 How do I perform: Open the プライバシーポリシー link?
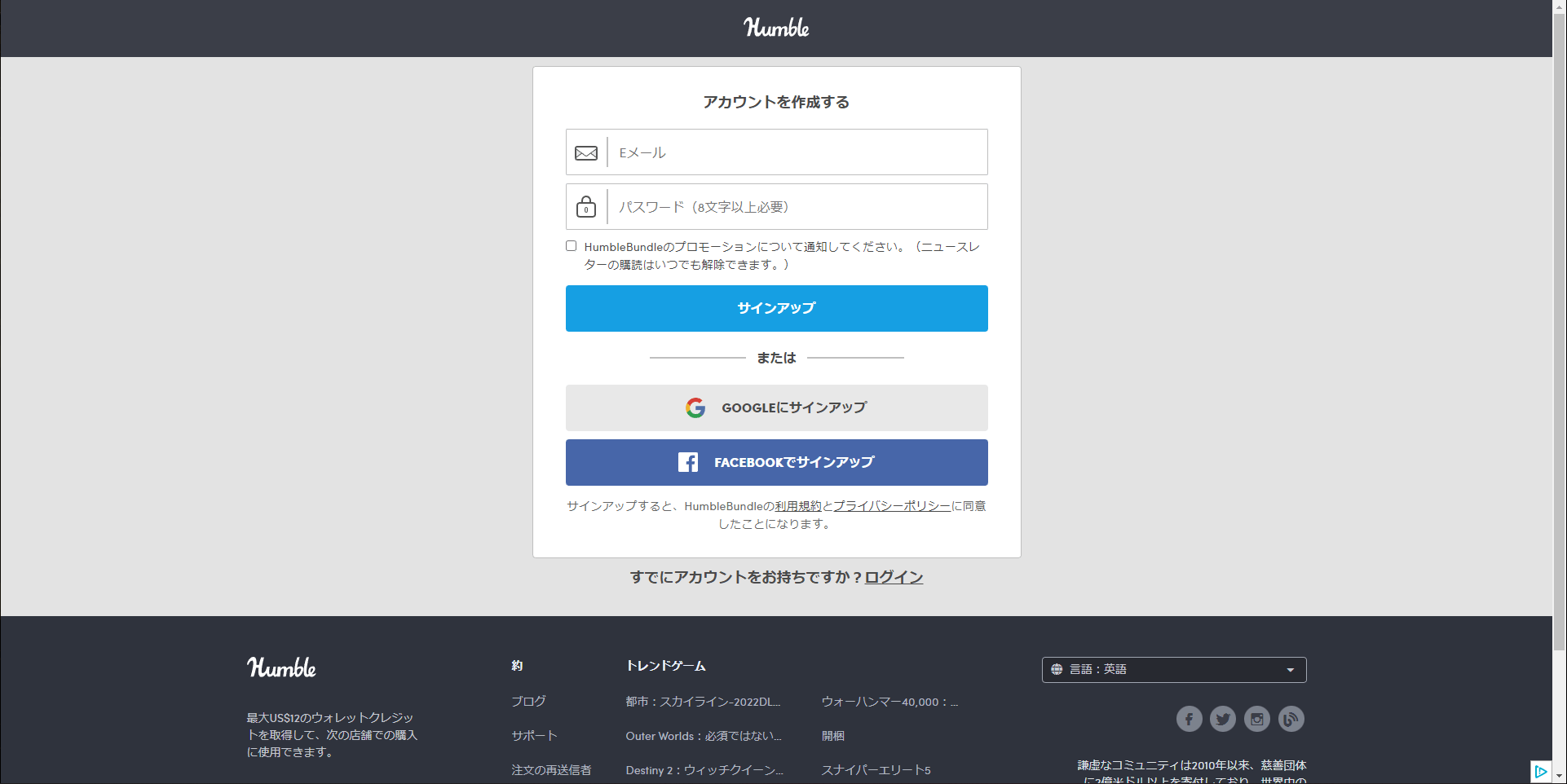[x=892, y=506]
